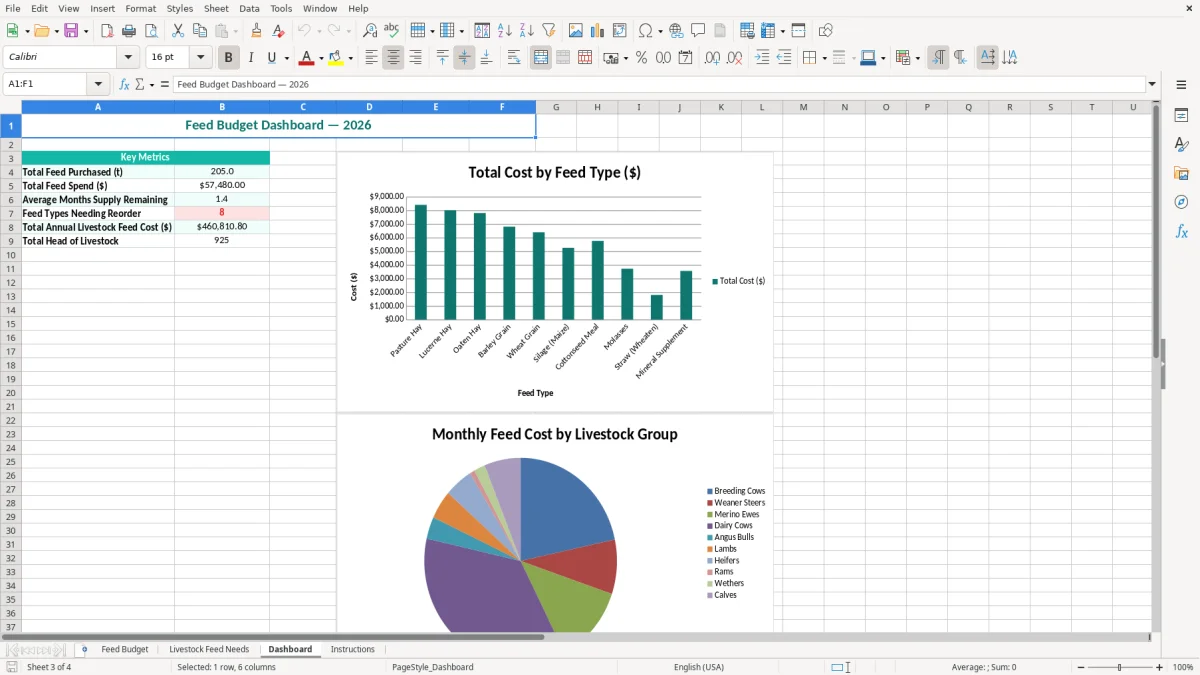Insert a special character (Omega)
This screenshot has height=675, width=1200.
pos(645,31)
